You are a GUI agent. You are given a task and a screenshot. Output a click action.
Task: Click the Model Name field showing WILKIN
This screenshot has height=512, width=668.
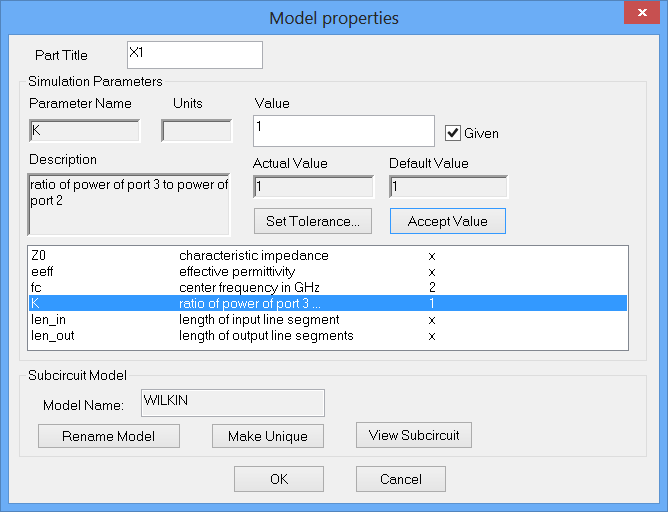tap(233, 402)
